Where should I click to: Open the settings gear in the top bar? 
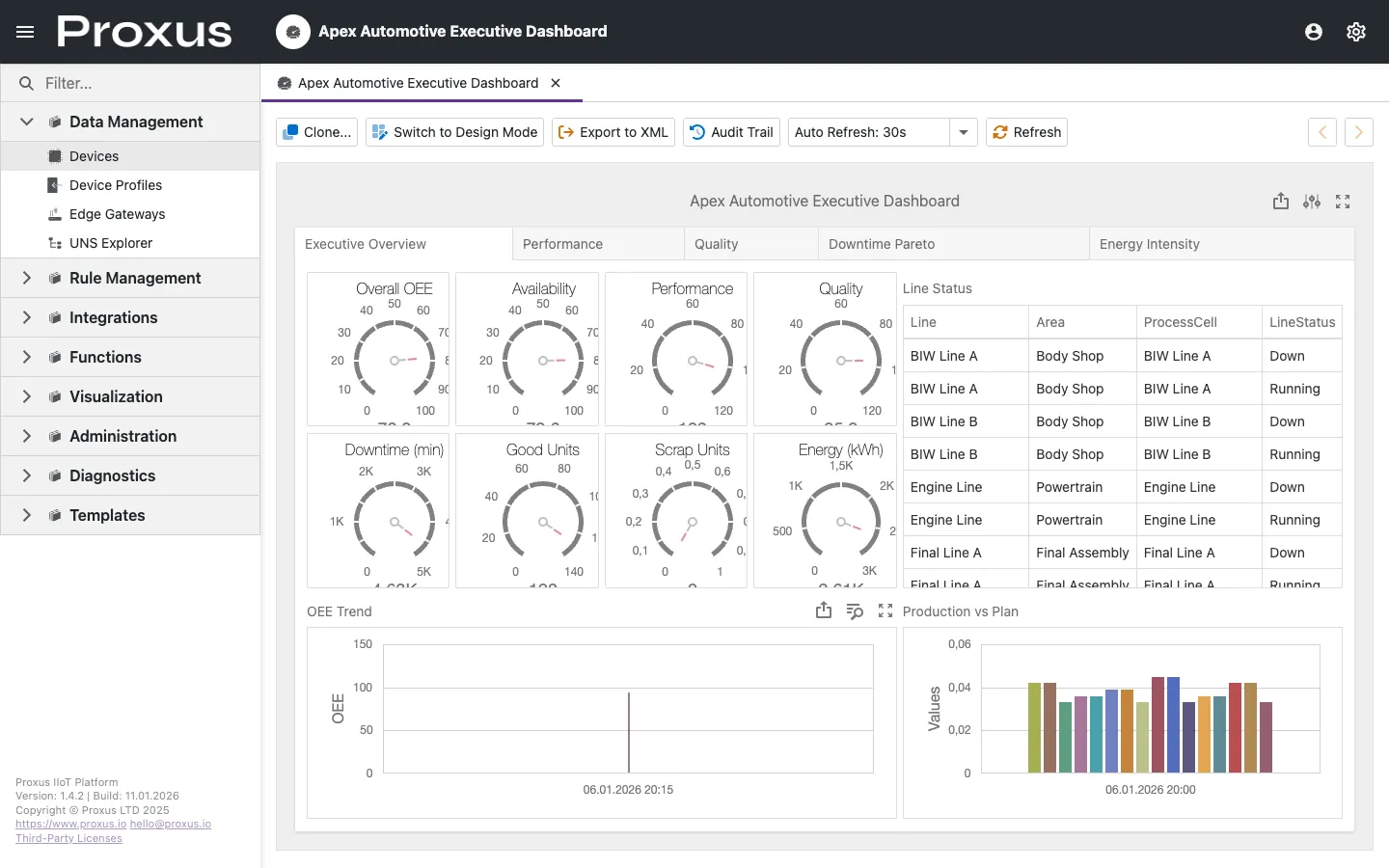[x=1356, y=31]
